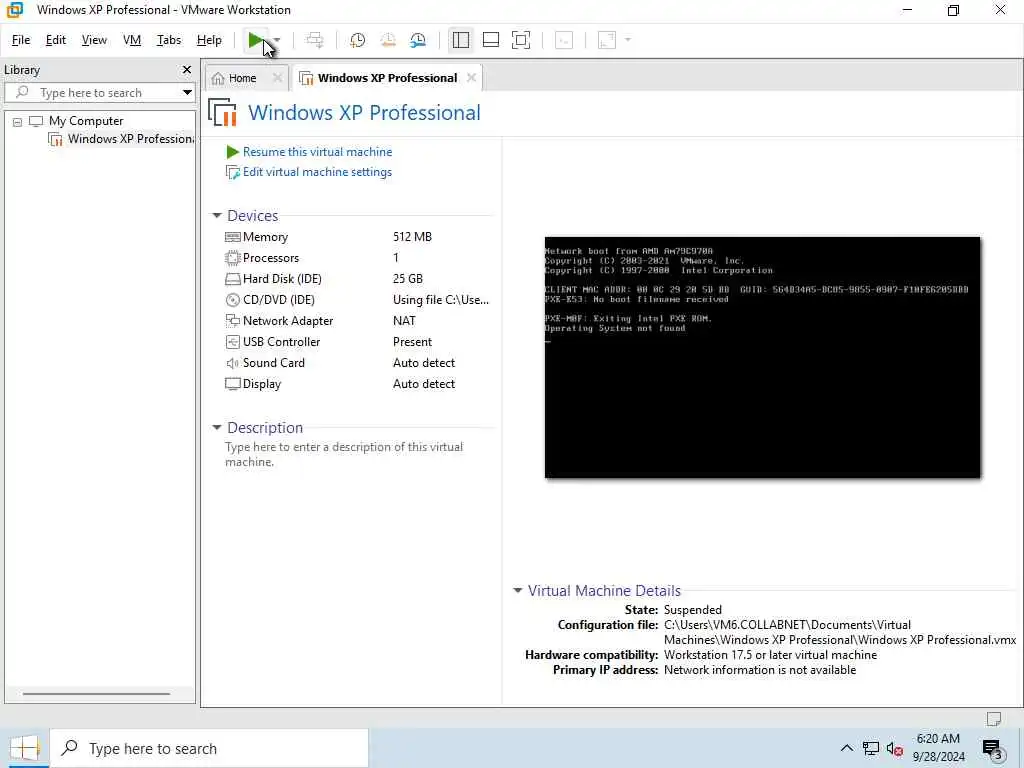The height and width of the screenshot is (768, 1024).
Task: Click the Library horizontal scrollbar
Action: coord(97,694)
